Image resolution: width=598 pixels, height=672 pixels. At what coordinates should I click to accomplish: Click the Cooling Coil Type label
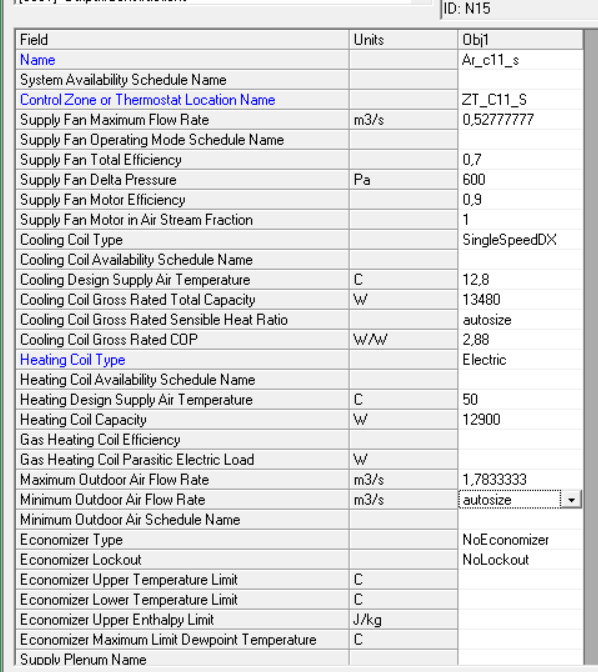(x=71, y=240)
